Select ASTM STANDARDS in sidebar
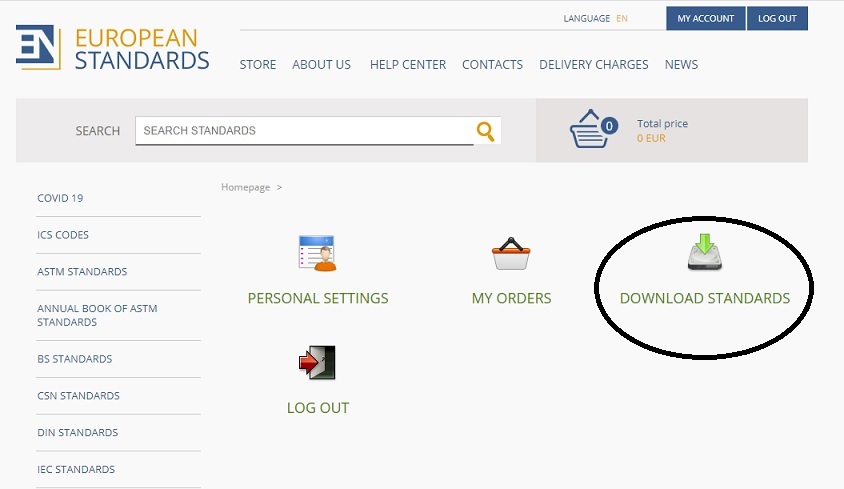The height and width of the screenshot is (489, 844). tap(82, 271)
